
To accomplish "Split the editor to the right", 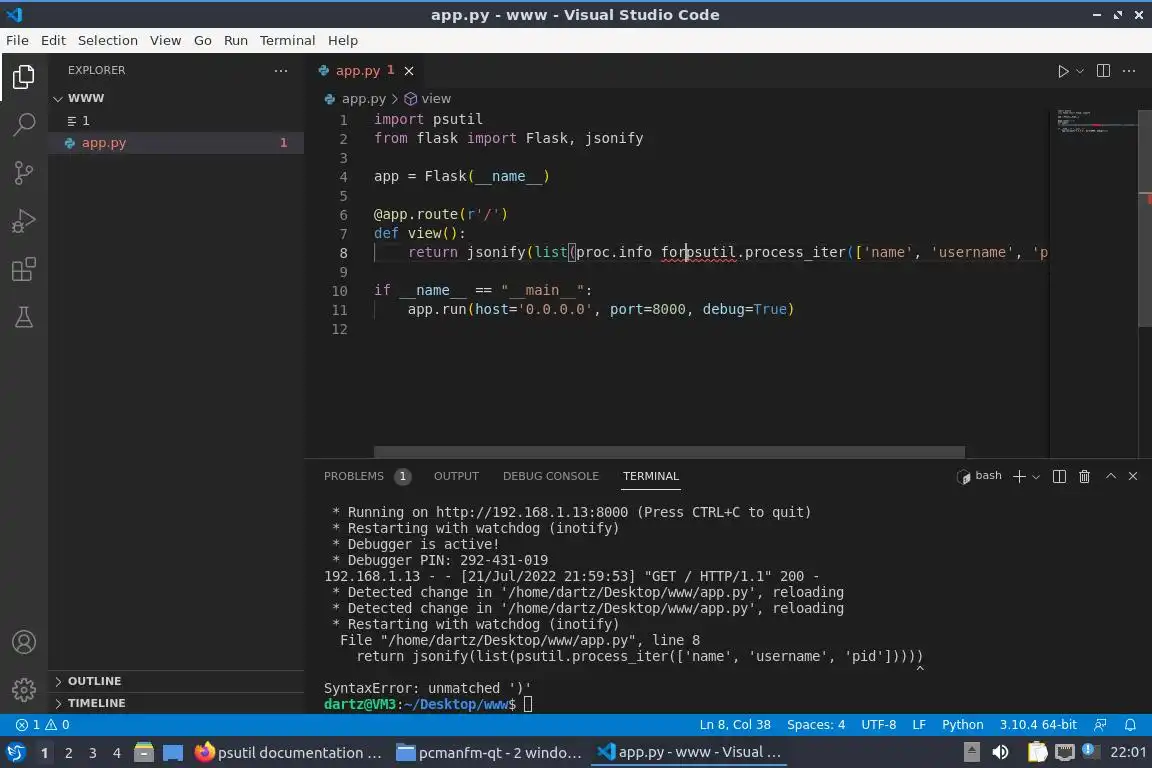I will pyautogui.click(x=1103, y=71).
